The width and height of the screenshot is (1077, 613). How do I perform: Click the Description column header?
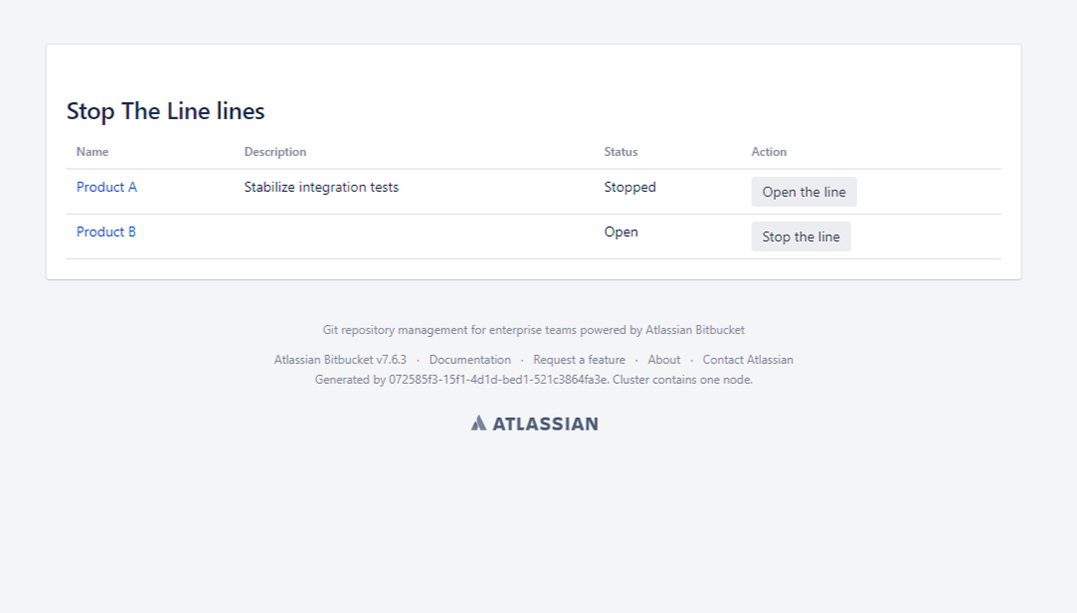click(275, 152)
